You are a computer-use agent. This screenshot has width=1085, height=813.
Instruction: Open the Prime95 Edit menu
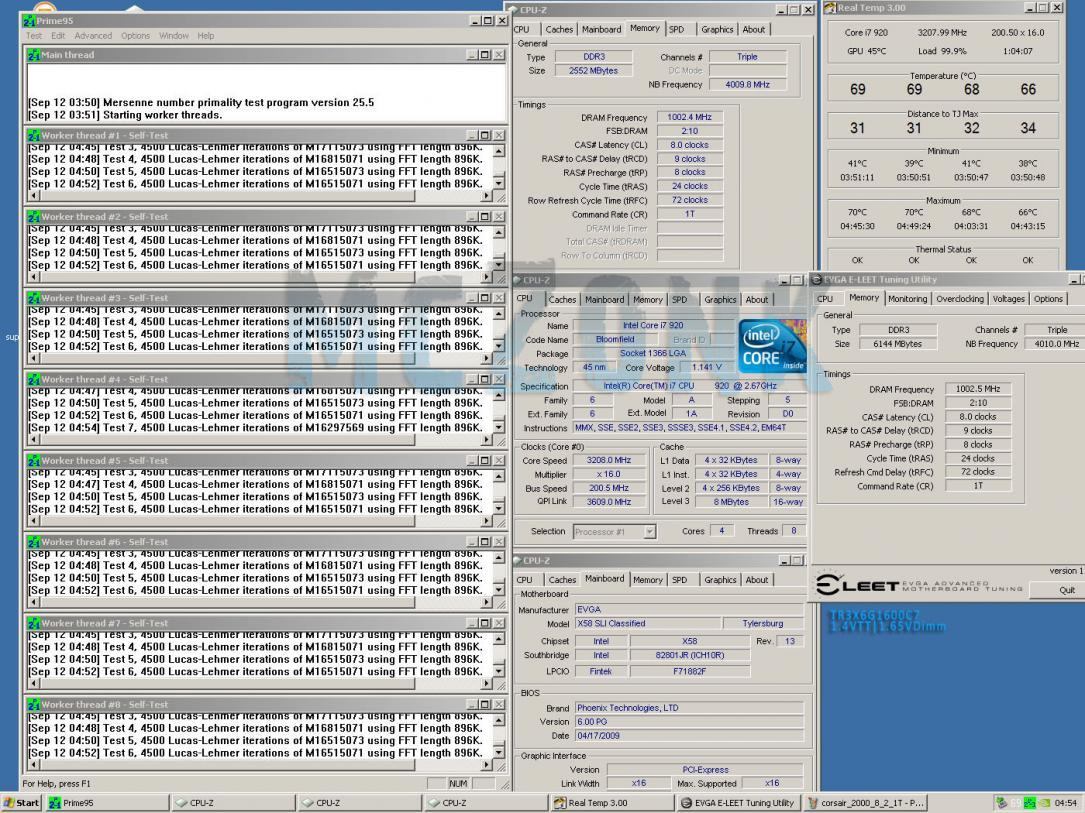(x=58, y=35)
